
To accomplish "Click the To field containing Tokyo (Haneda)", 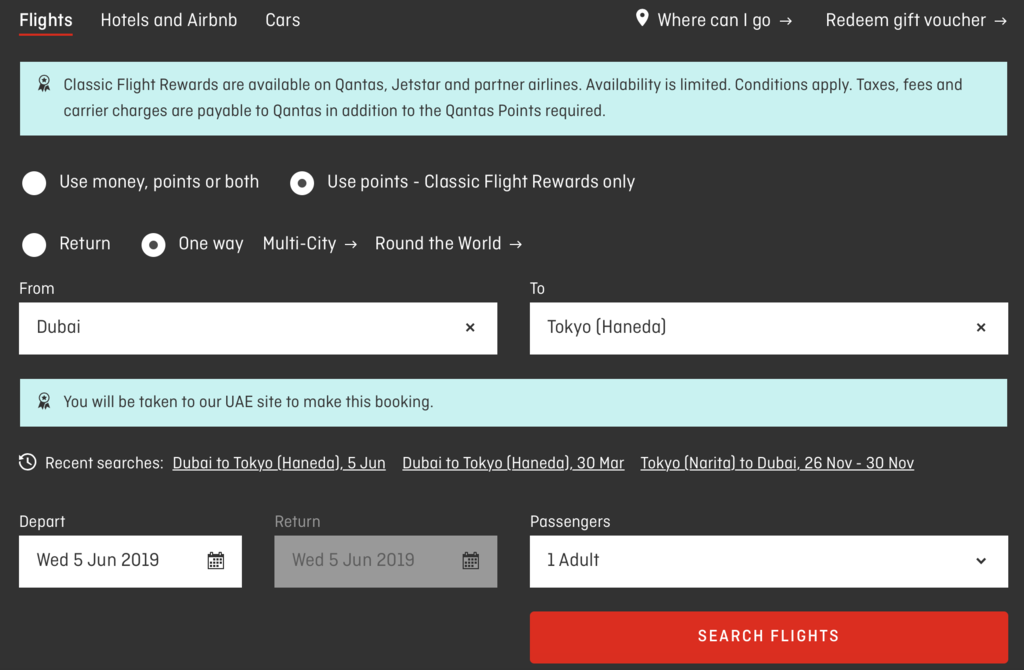I will click(x=769, y=328).
